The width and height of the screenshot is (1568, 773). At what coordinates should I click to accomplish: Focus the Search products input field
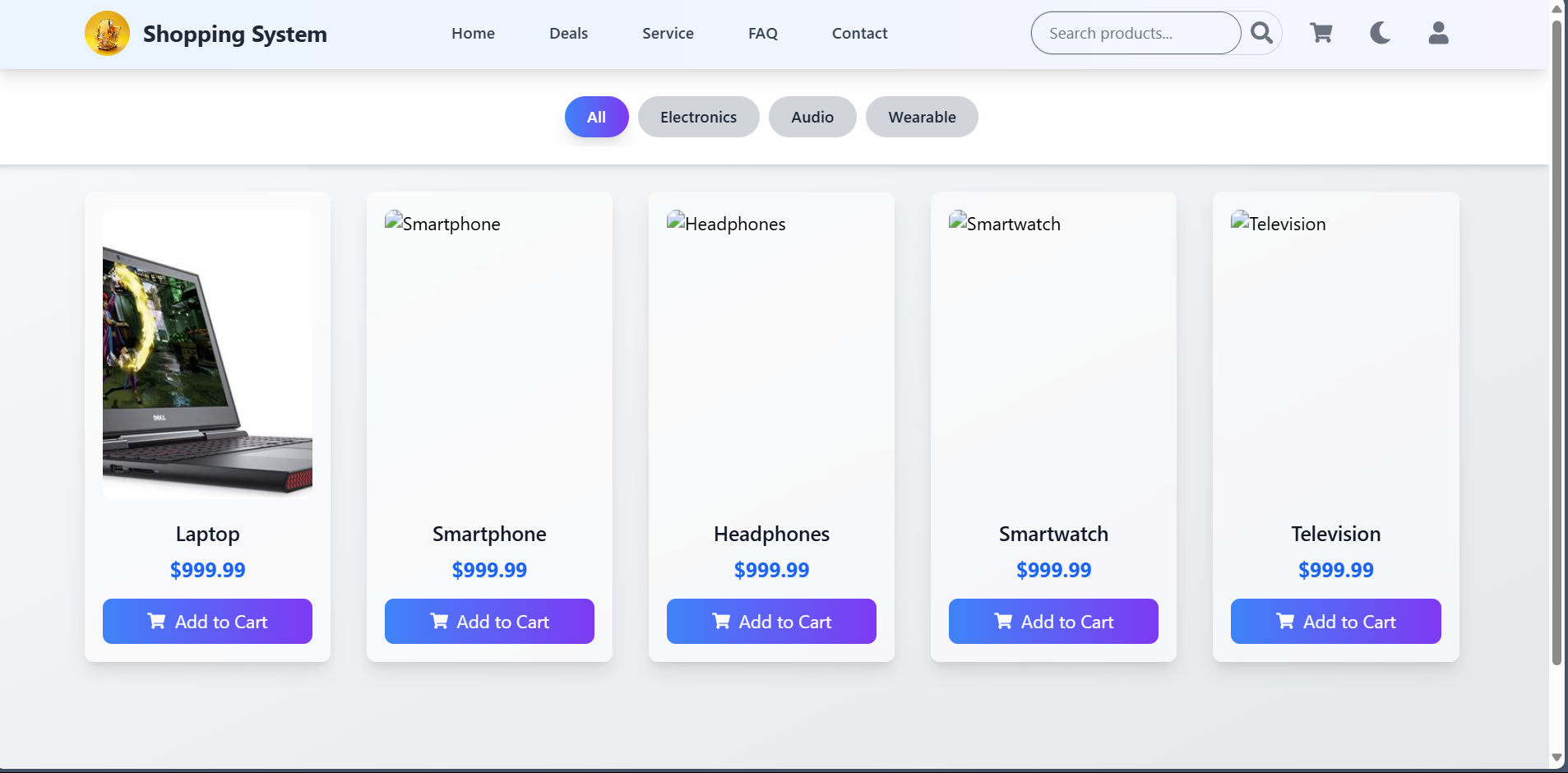tap(1135, 34)
